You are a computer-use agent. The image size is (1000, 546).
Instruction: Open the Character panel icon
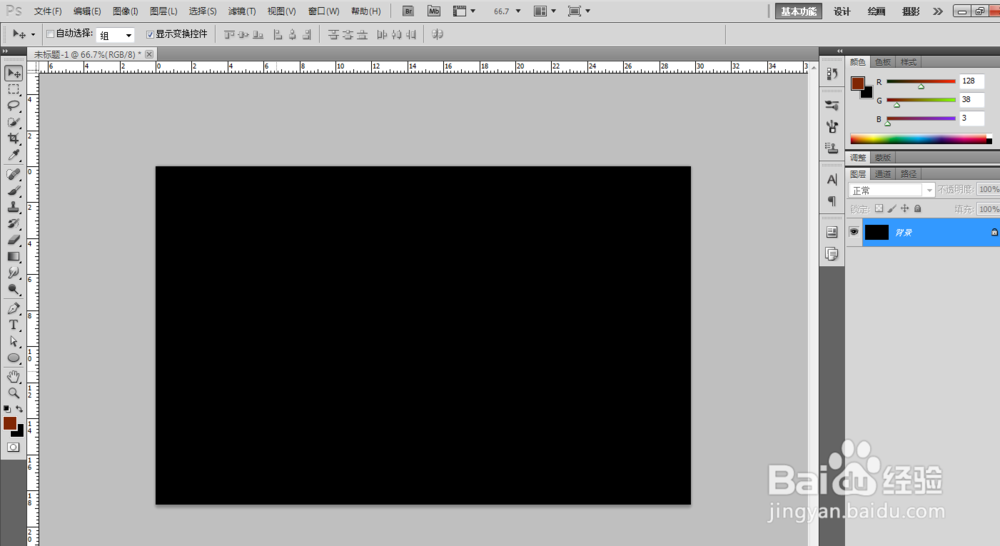[x=832, y=180]
